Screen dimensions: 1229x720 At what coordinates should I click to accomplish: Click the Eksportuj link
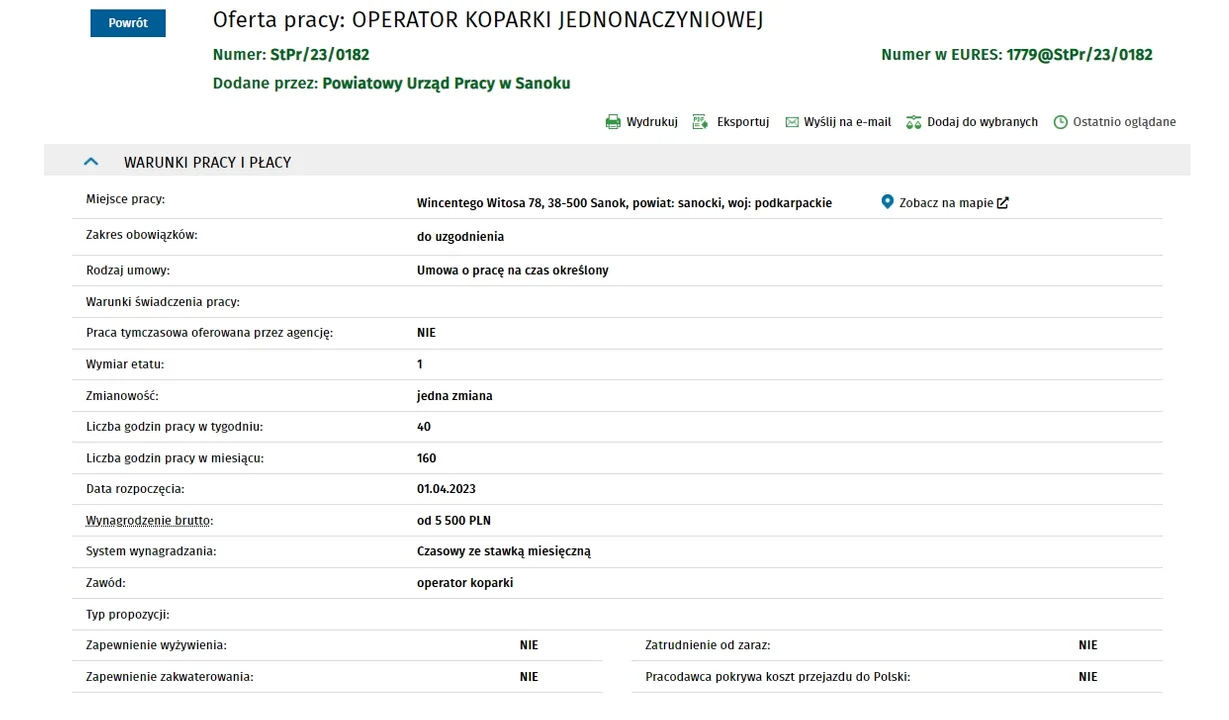(x=743, y=122)
